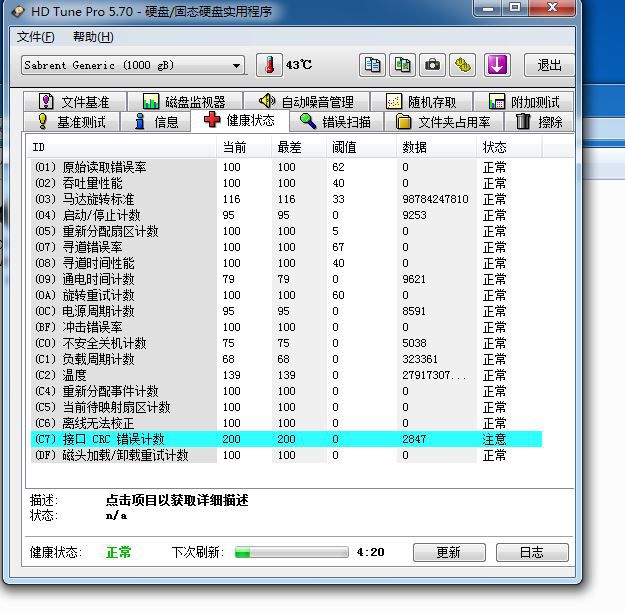
Task: Click the 状态 column header
Action: click(x=509, y=147)
